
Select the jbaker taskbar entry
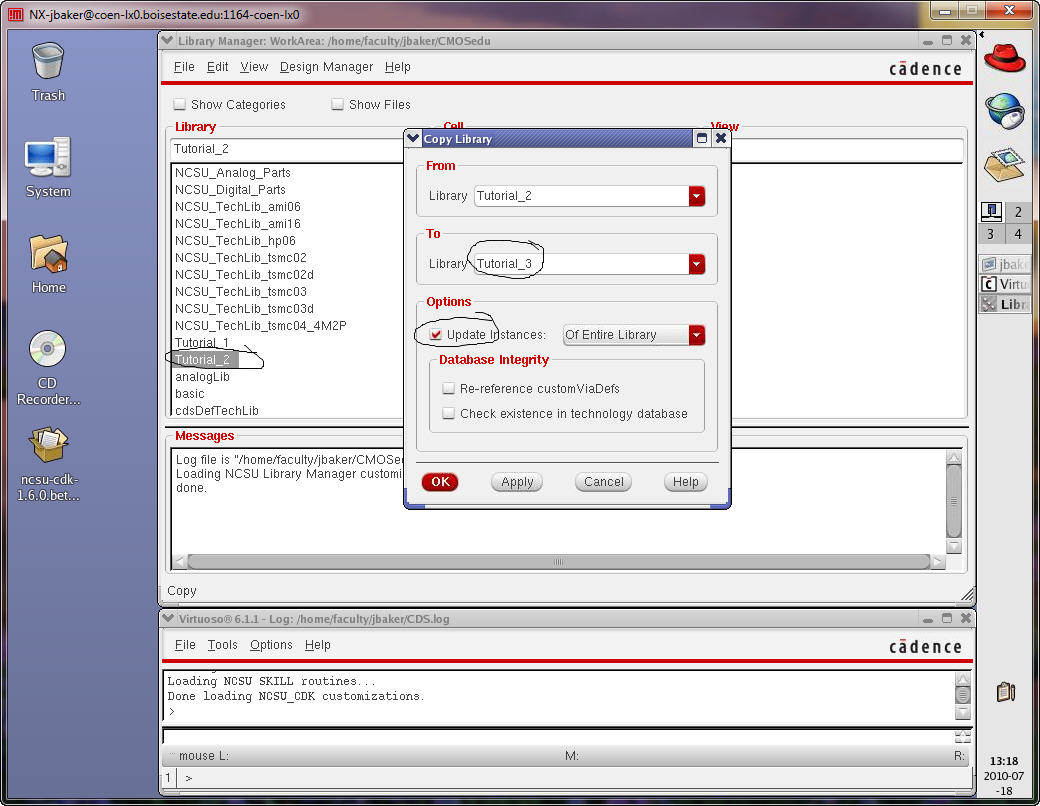point(1004,264)
